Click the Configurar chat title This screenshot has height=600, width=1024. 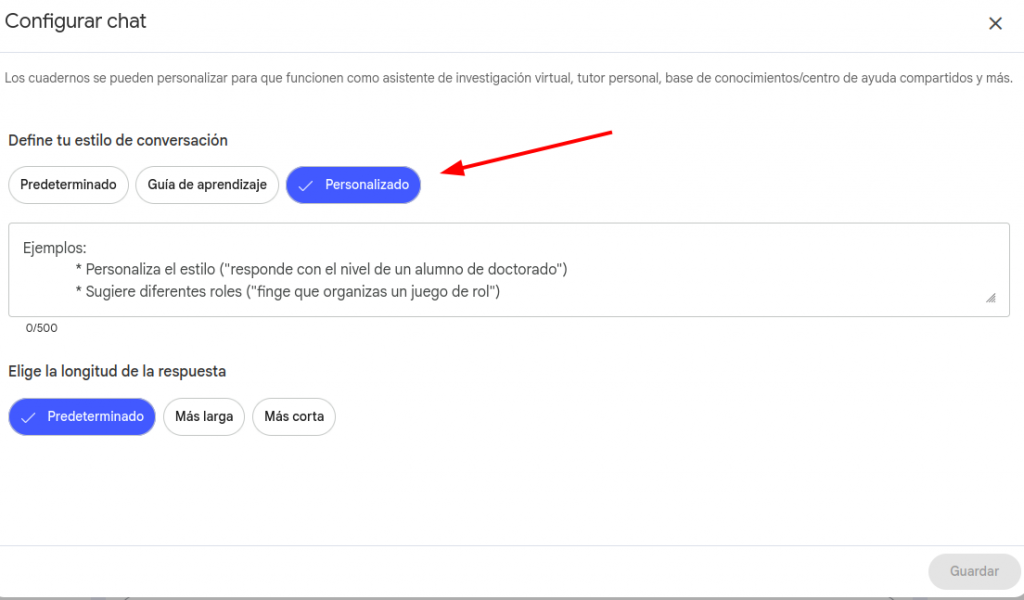(76, 21)
